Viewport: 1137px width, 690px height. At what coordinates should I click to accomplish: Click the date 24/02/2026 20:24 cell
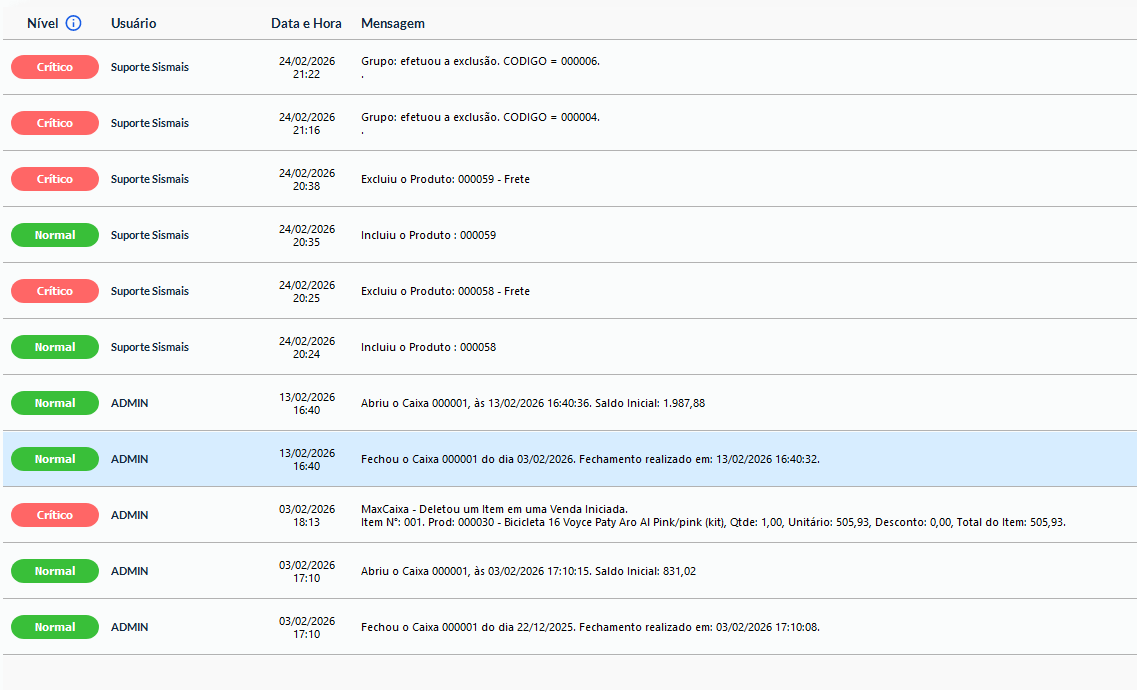tap(307, 347)
